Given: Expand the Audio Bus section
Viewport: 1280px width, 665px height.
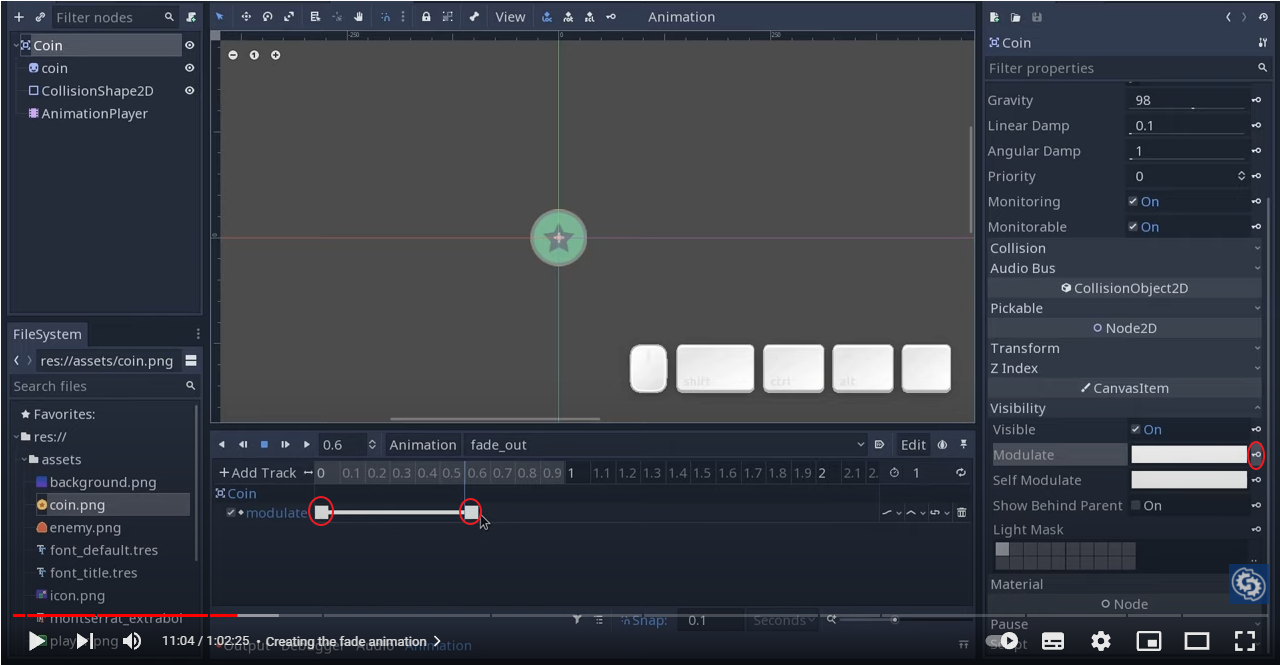Looking at the screenshot, I should coord(1125,268).
